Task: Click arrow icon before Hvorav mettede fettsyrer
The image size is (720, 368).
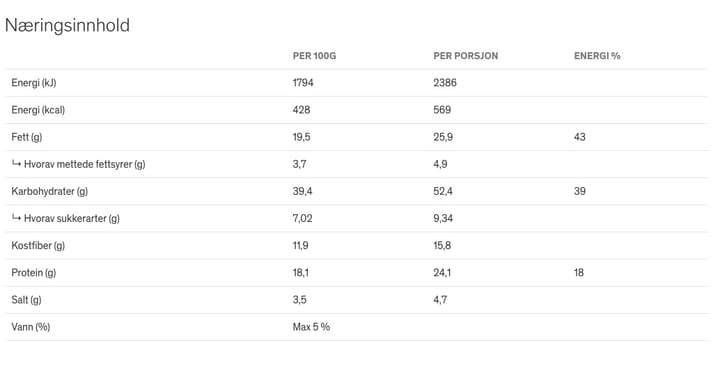Action: pos(16,164)
